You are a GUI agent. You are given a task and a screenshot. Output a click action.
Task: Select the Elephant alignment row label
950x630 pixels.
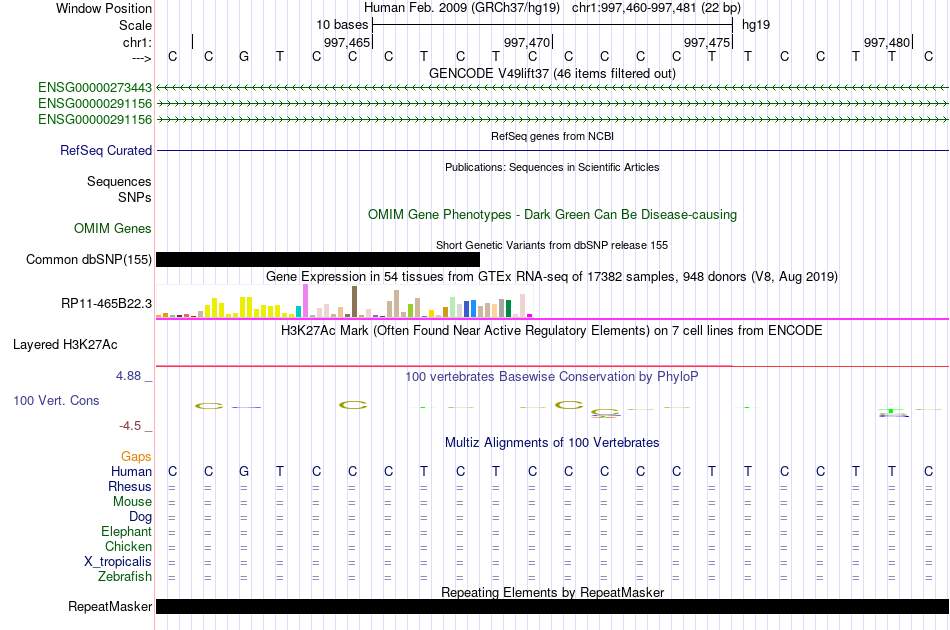[127, 531]
